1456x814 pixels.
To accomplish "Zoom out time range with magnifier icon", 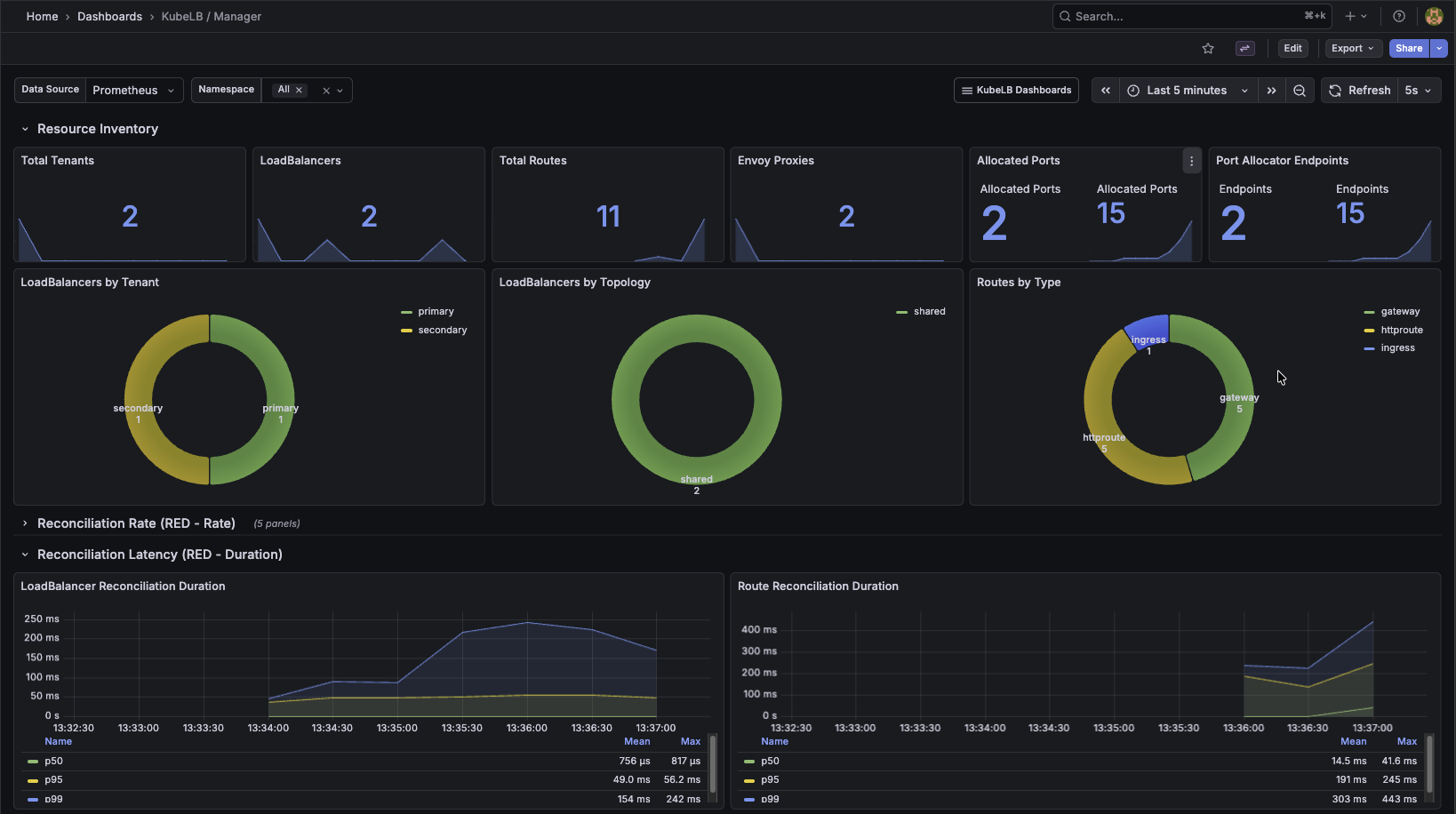I will [1300, 90].
